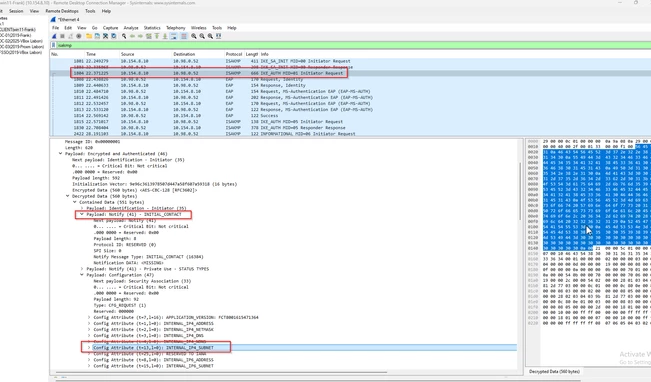Screen dimensions: 651x382
Task: Switch to Decrypted Data (560 bytes) bytes tab
Action: (554, 372)
